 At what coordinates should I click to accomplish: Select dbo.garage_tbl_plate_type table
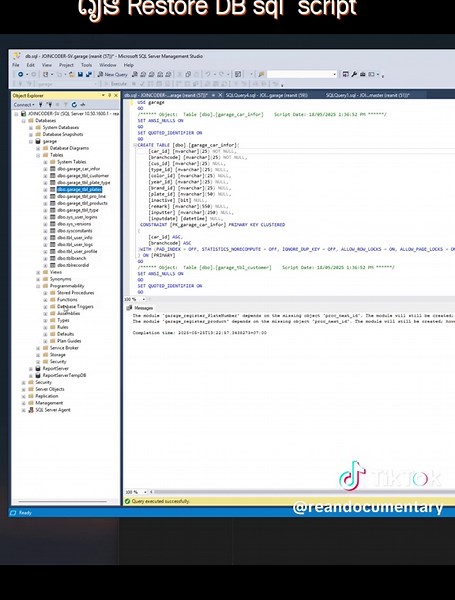pyautogui.click(x=83, y=183)
